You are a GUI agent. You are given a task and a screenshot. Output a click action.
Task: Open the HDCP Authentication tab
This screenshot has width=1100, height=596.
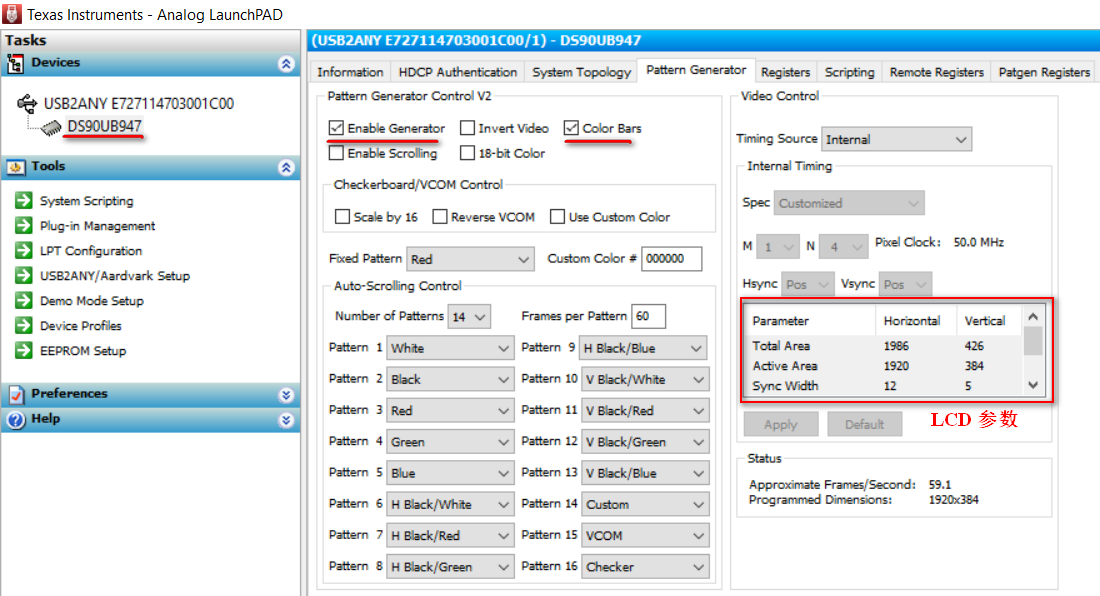tap(457, 72)
